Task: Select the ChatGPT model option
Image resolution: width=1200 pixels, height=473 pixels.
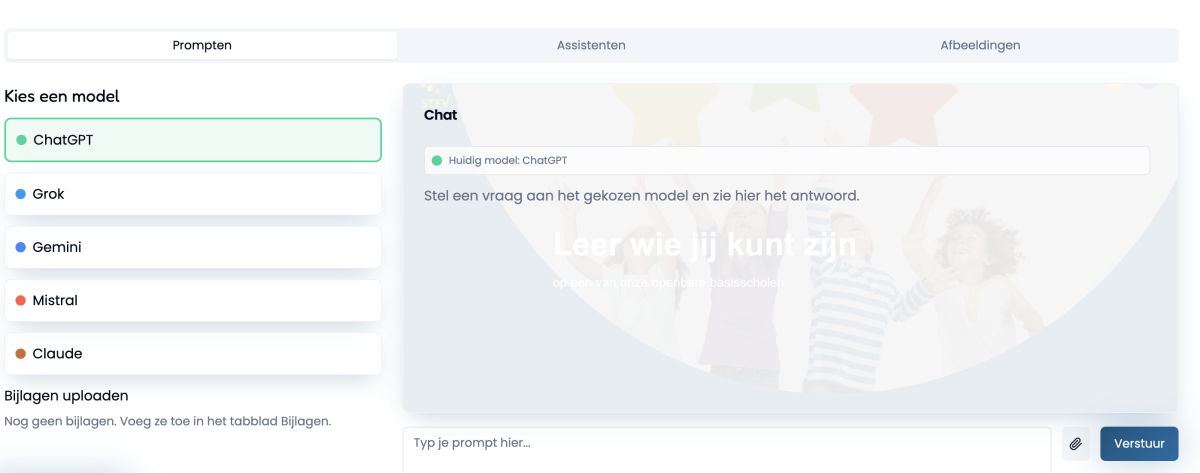Action: click(192, 140)
